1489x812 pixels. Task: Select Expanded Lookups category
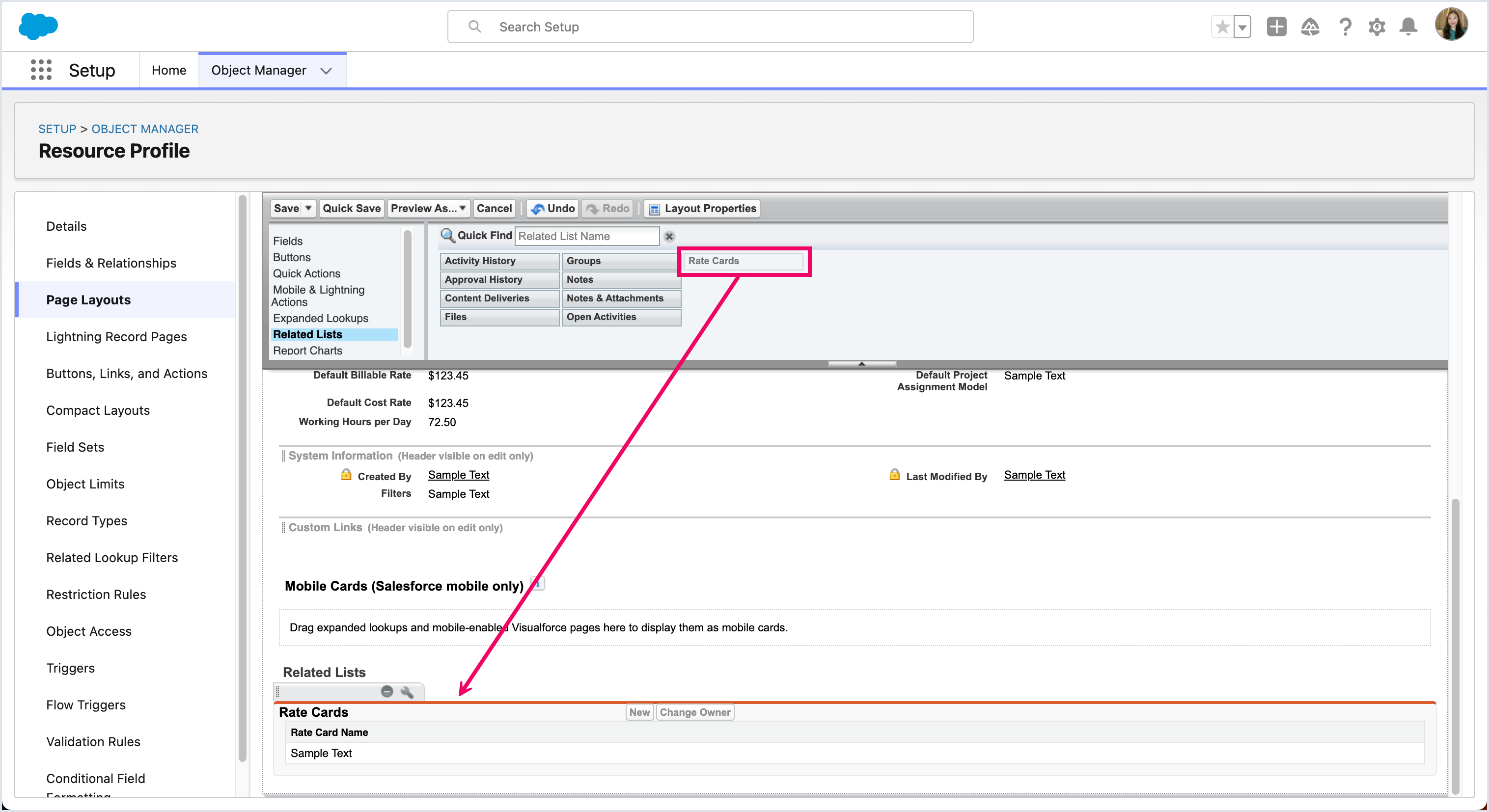tap(321, 318)
